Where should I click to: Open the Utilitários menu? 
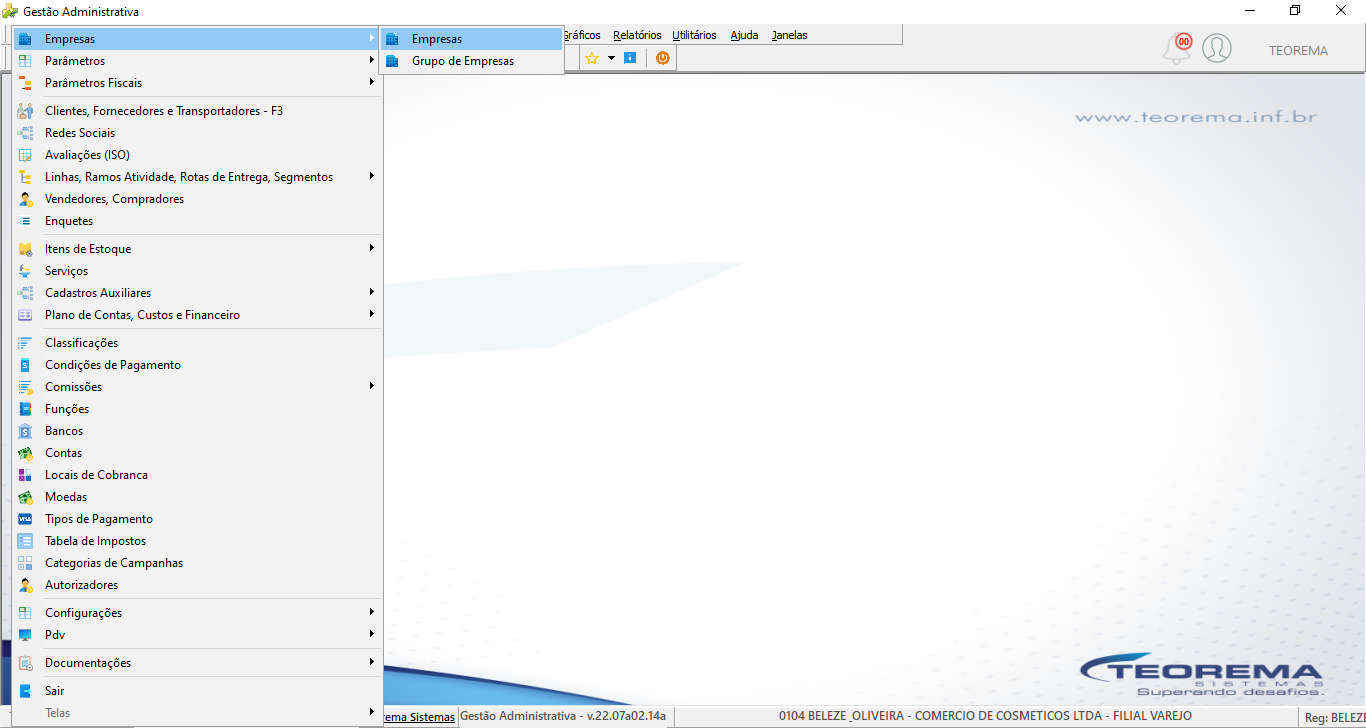pyautogui.click(x=694, y=35)
